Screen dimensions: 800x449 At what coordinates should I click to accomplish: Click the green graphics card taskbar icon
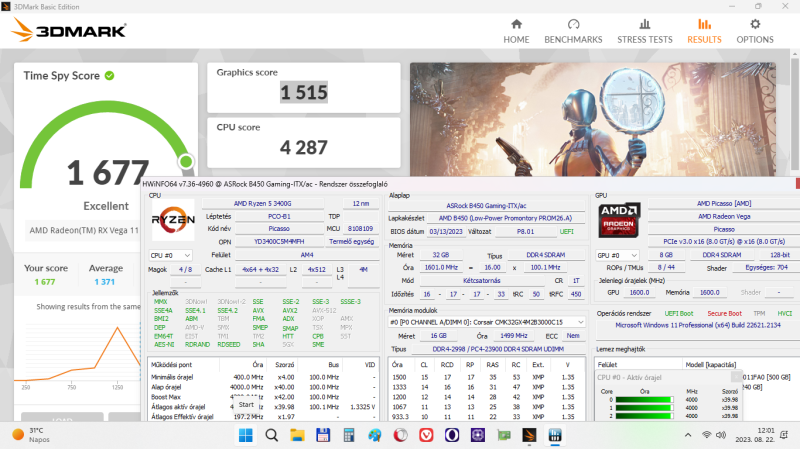pos(504,435)
